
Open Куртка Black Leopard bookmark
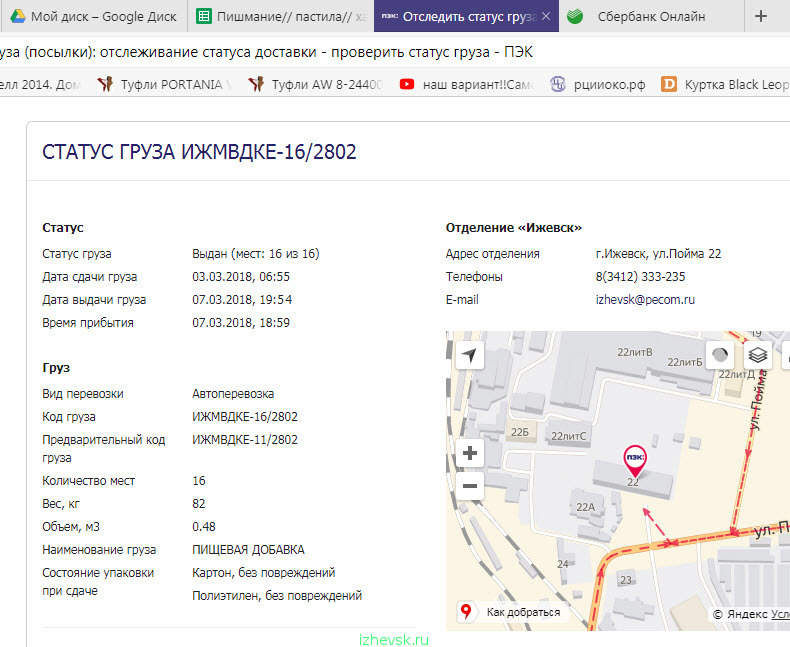(725, 84)
